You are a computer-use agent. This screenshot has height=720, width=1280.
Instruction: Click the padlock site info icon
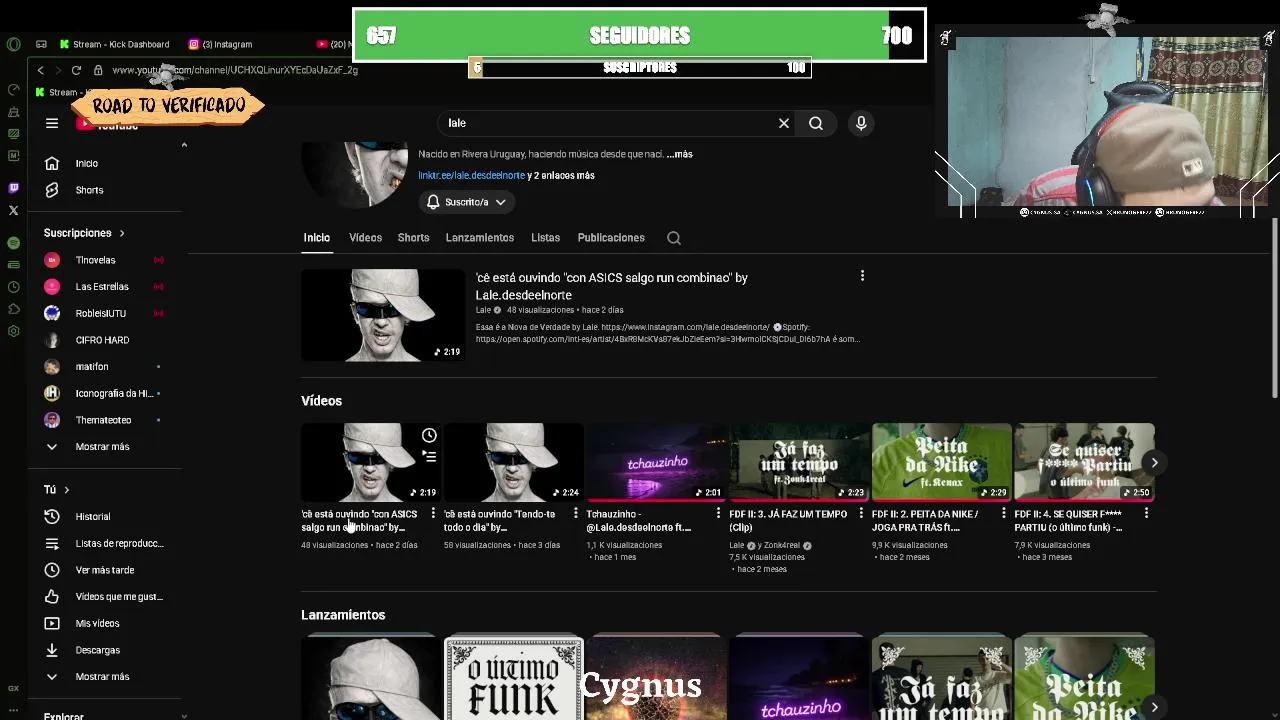pos(98,70)
